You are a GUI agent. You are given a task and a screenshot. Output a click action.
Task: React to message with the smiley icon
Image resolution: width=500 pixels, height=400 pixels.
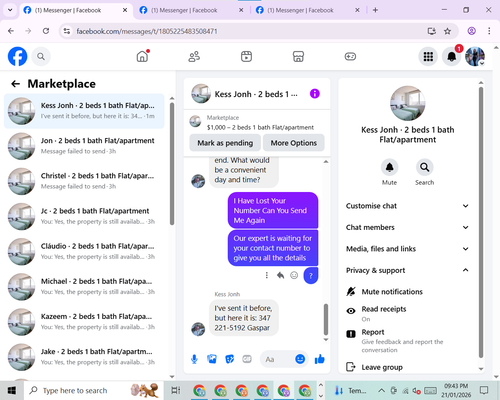[294, 275]
